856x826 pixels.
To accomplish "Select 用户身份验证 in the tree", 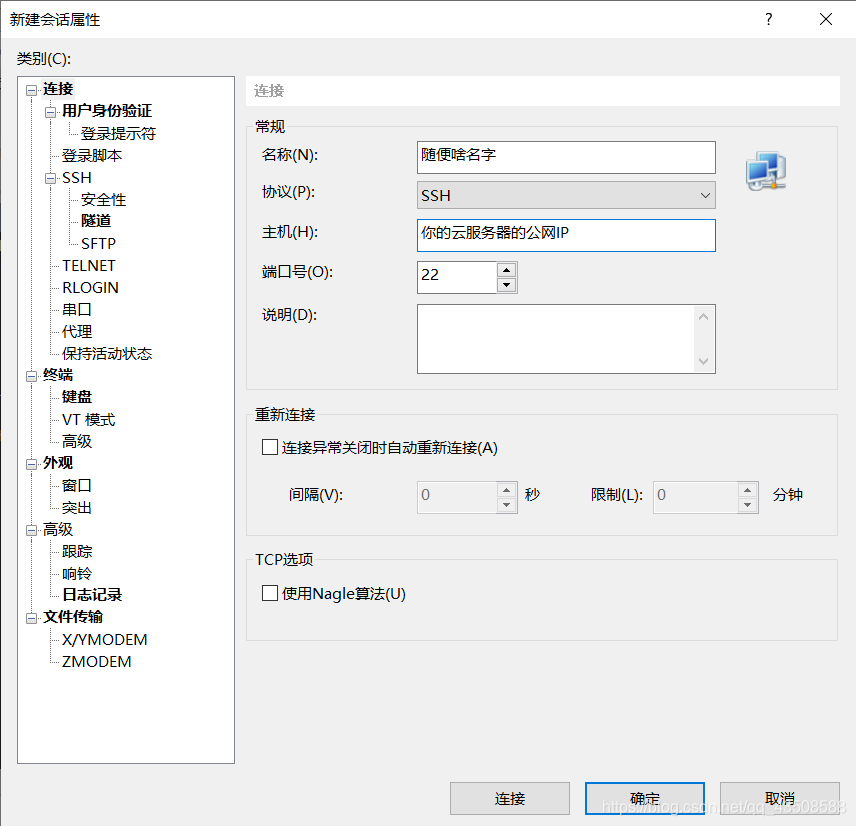I will [x=107, y=111].
